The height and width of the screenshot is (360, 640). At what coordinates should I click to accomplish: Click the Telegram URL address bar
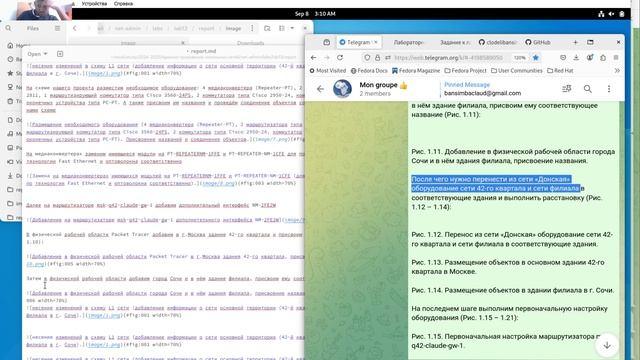(x=448, y=58)
